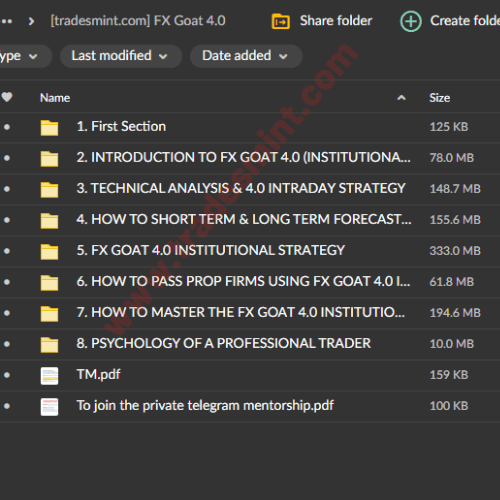Open 2. INTRODUCTION TO FX GOAT 4.0 folder
The image size is (500, 500).
pos(243,157)
